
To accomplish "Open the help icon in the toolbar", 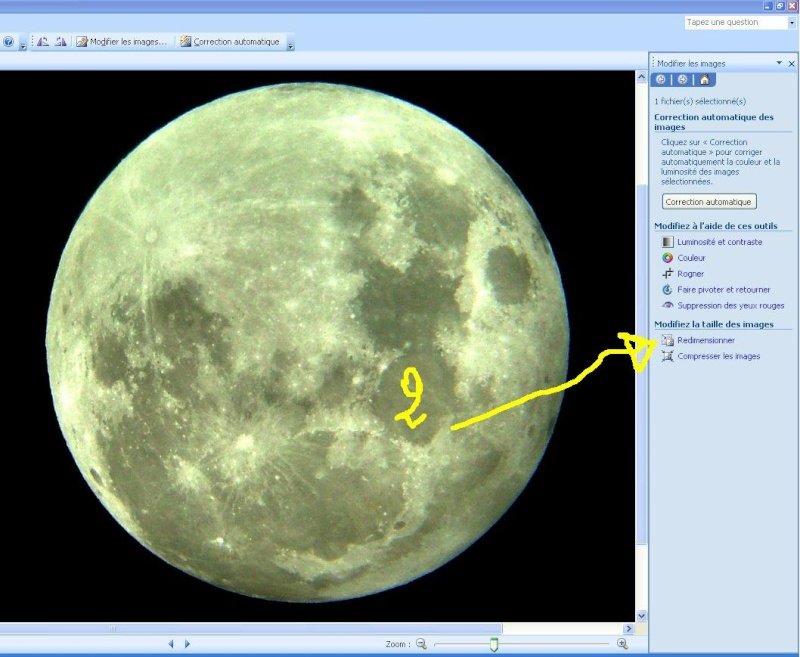I will point(8,42).
